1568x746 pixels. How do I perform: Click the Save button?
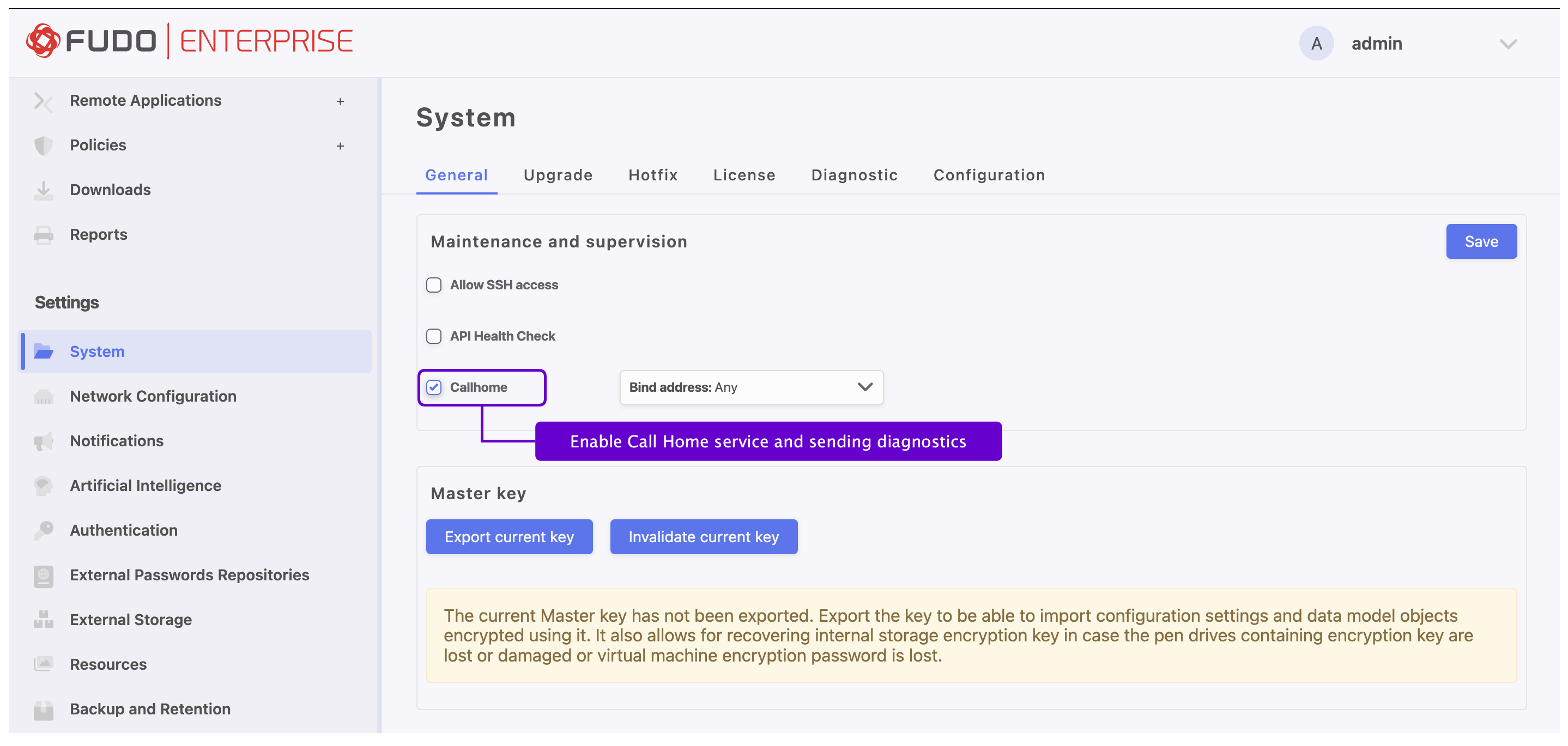[x=1481, y=242]
